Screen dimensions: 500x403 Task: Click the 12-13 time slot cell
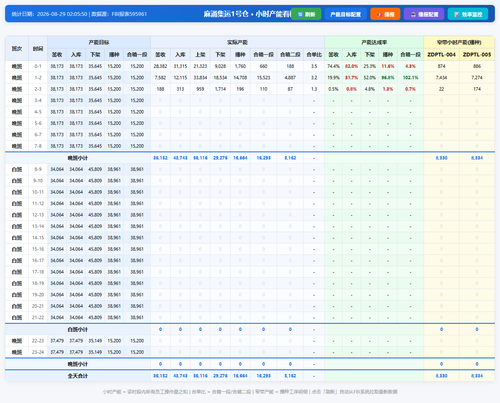point(38,215)
